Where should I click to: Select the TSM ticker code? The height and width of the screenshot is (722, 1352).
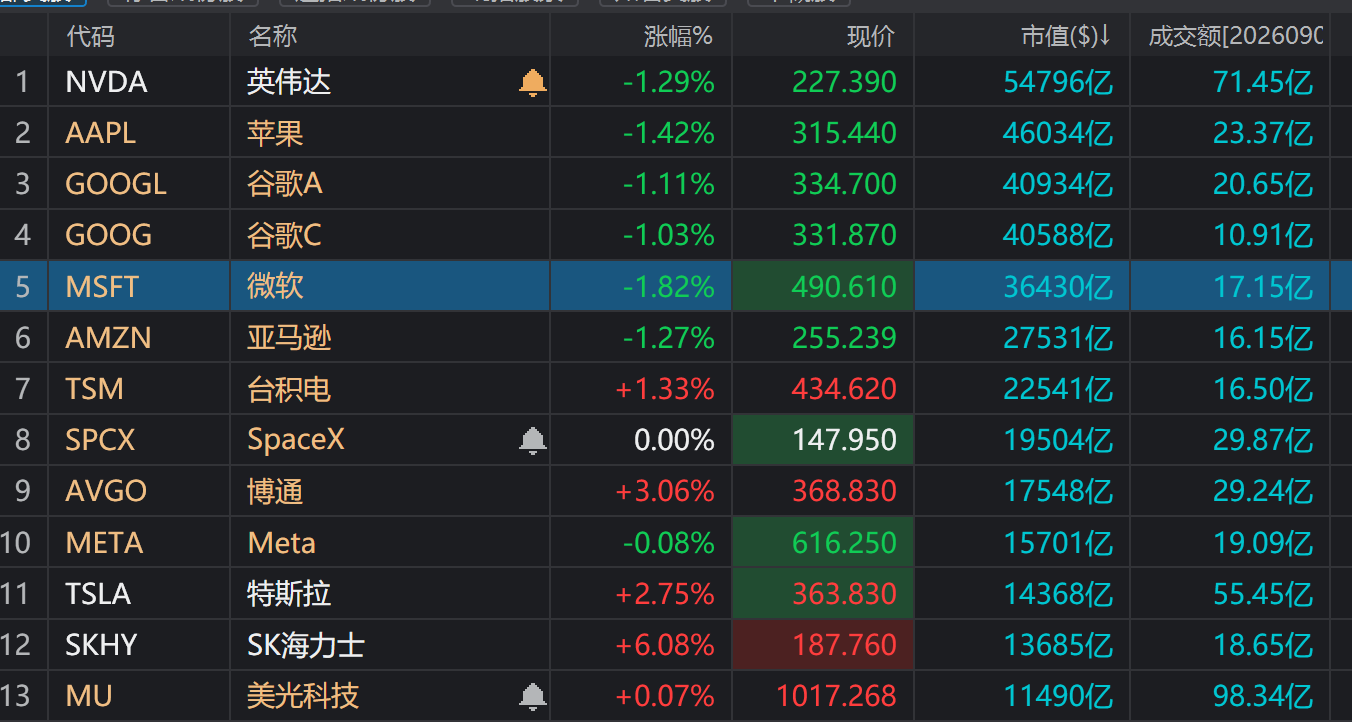(94, 389)
